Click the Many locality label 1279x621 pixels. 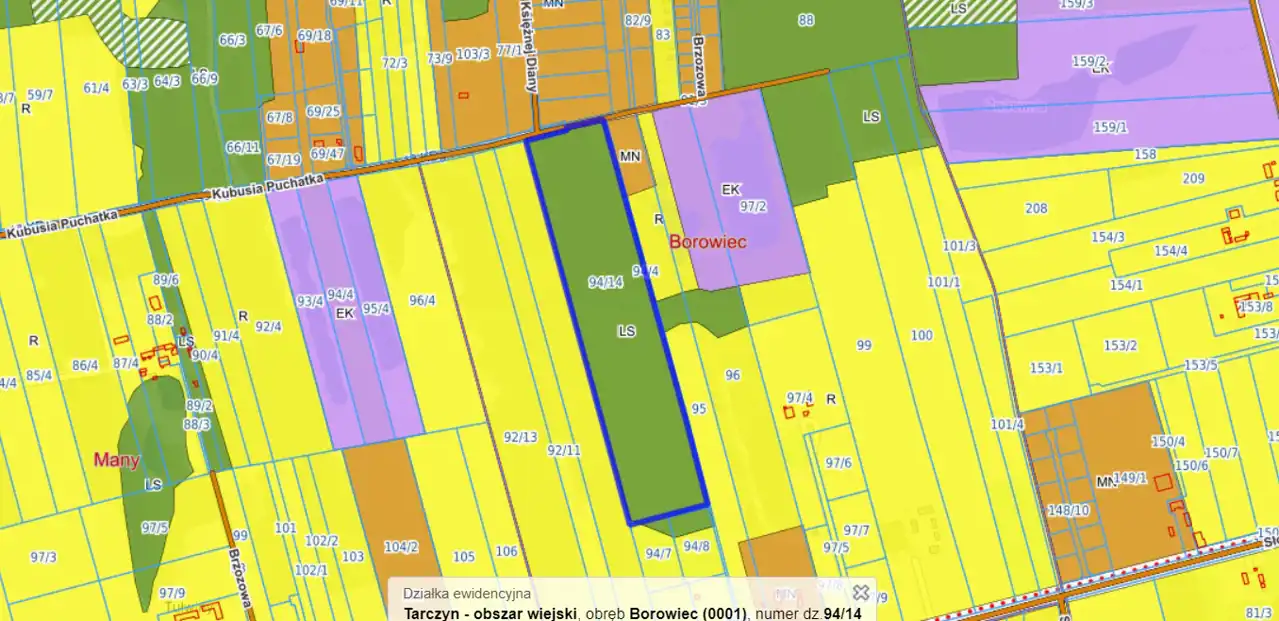116,460
